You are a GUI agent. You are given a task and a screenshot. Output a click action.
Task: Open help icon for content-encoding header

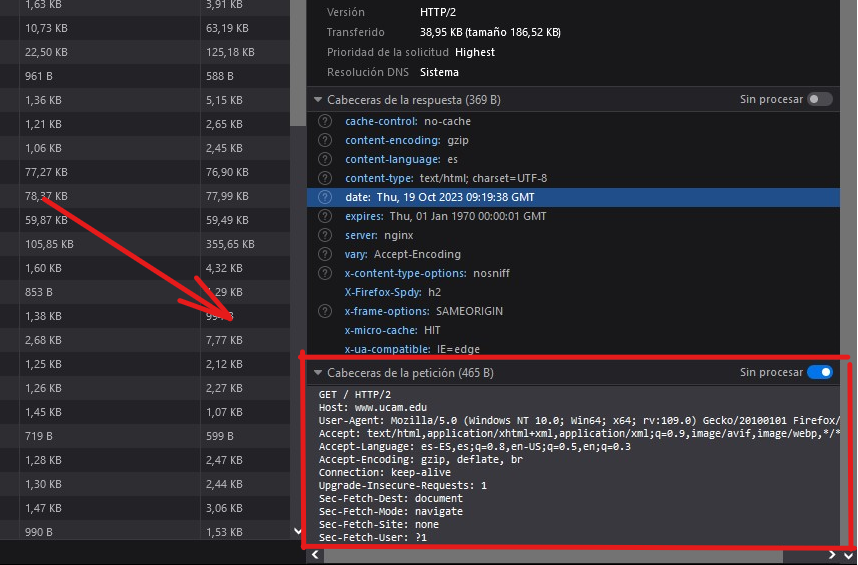point(325,140)
